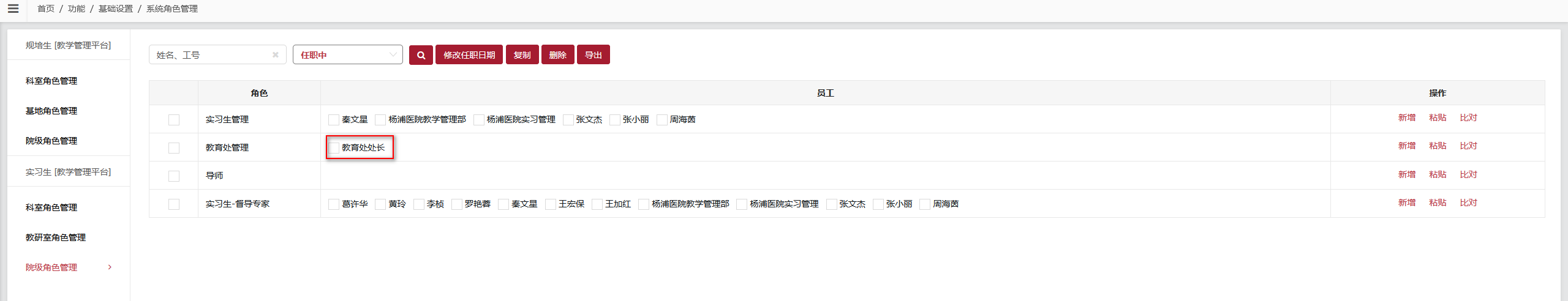
Task: Click the 规培生 [教学管理平台] sidebar heading
Action: [68, 45]
